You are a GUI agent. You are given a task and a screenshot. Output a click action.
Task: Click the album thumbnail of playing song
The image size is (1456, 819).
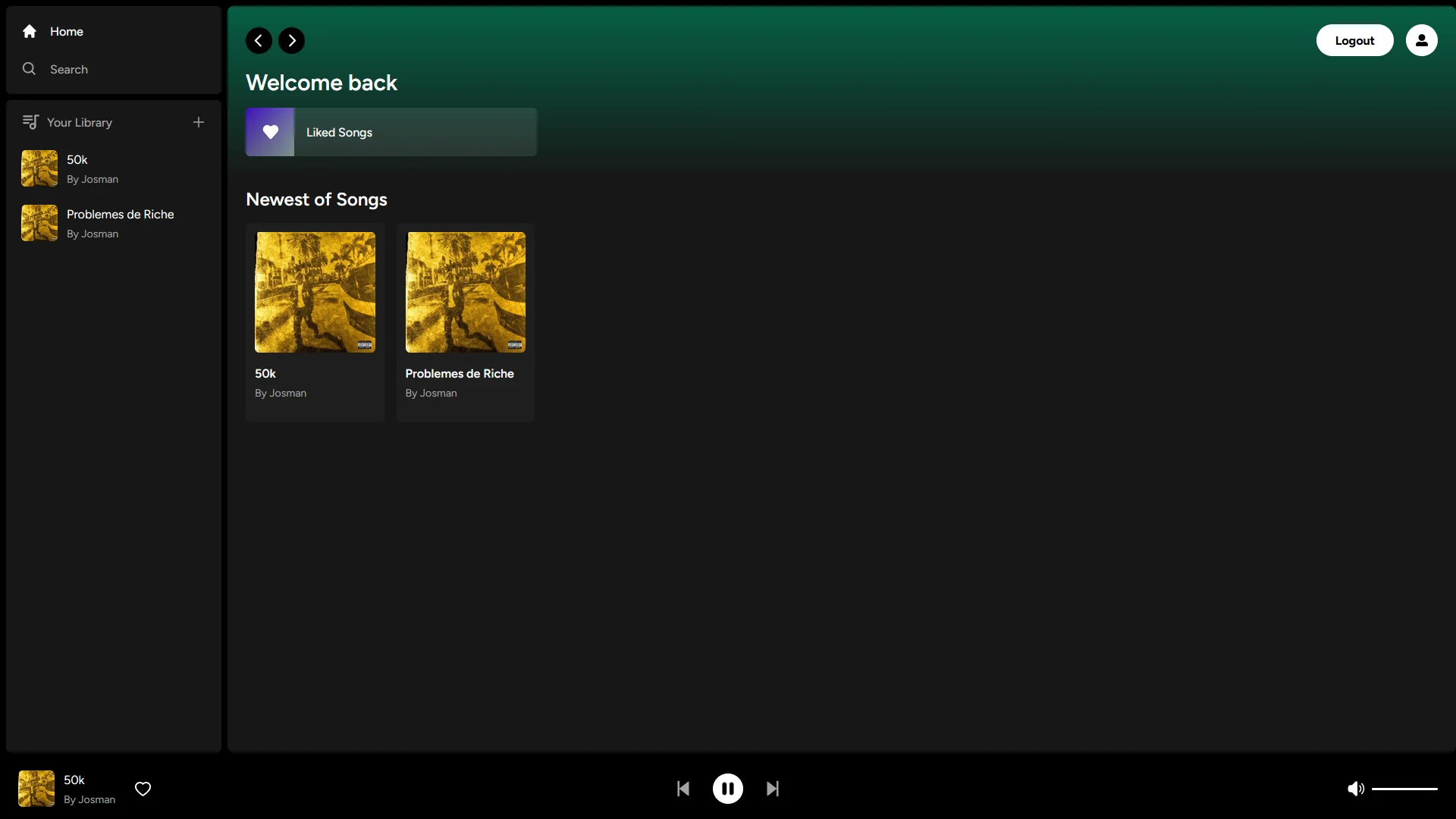pyautogui.click(x=34, y=789)
